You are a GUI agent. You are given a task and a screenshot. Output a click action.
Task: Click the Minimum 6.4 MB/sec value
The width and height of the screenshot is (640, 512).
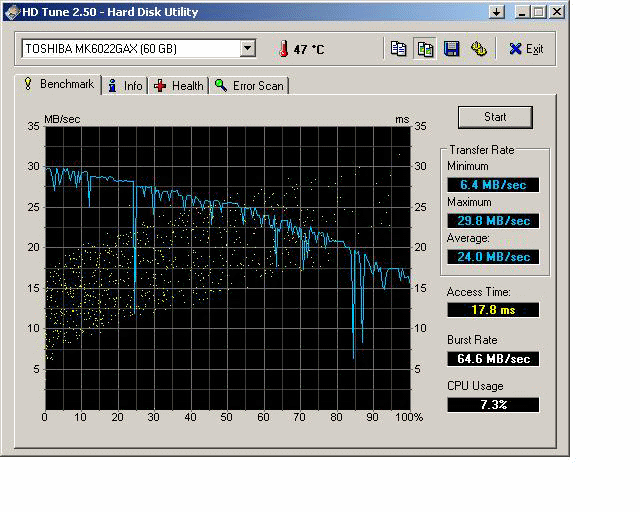pyautogui.click(x=493, y=185)
